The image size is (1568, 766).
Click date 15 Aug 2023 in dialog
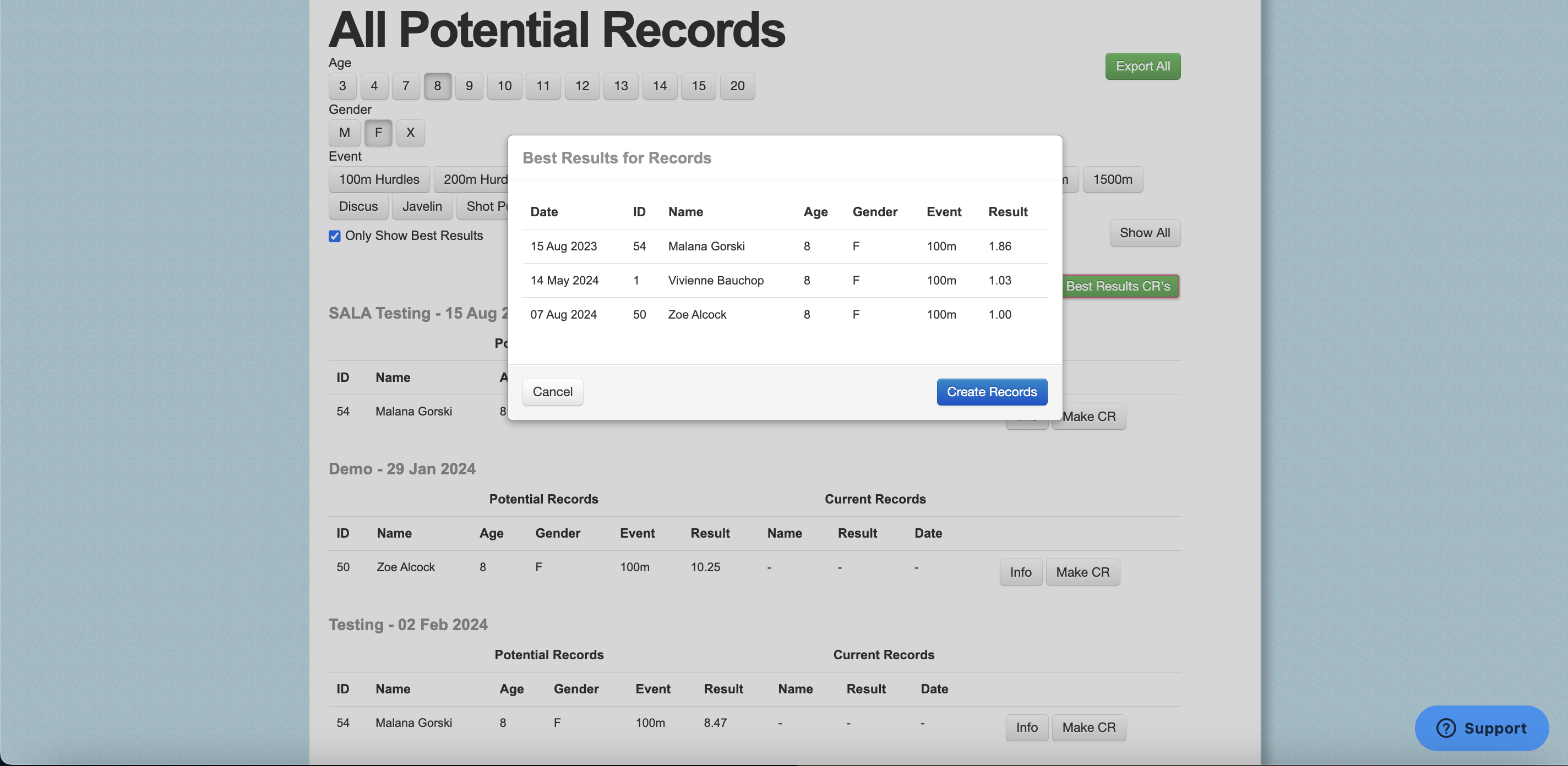pos(563,247)
